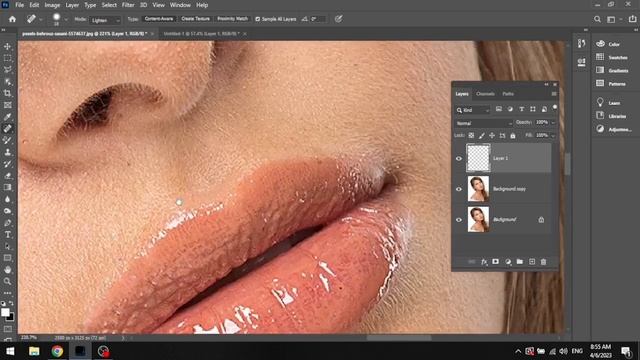
Task: Select the Clone Stamp tool
Action: (7, 152)
